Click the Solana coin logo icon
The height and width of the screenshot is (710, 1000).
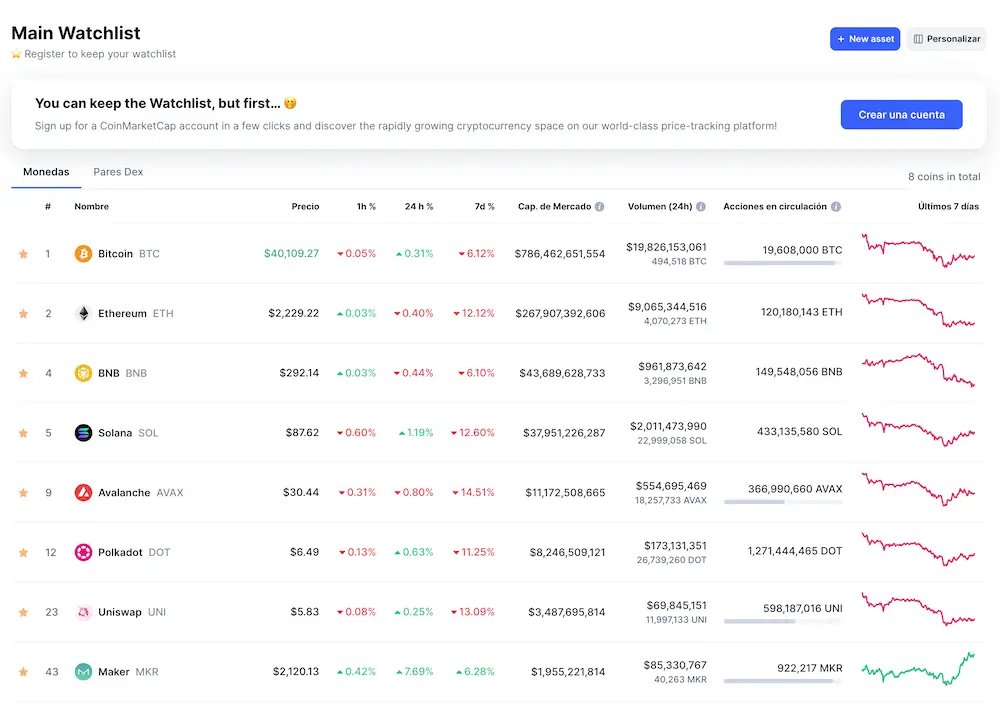click(83, 433)
